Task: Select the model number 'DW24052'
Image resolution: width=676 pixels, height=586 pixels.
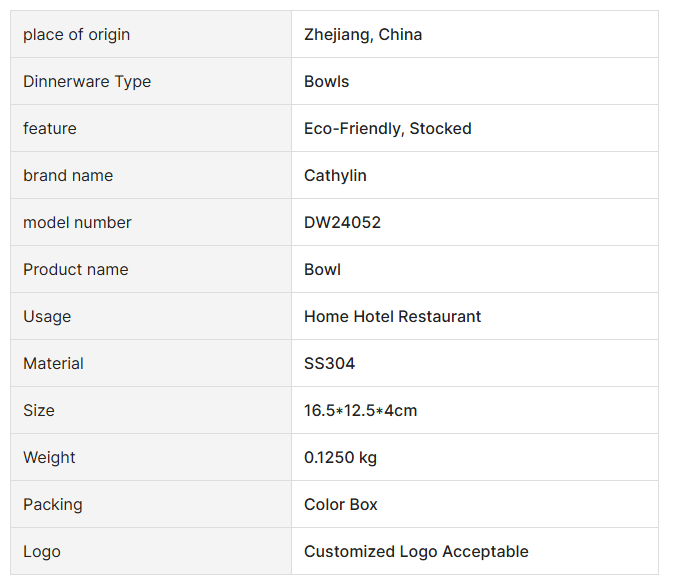Action: click(x=342, y=223)
